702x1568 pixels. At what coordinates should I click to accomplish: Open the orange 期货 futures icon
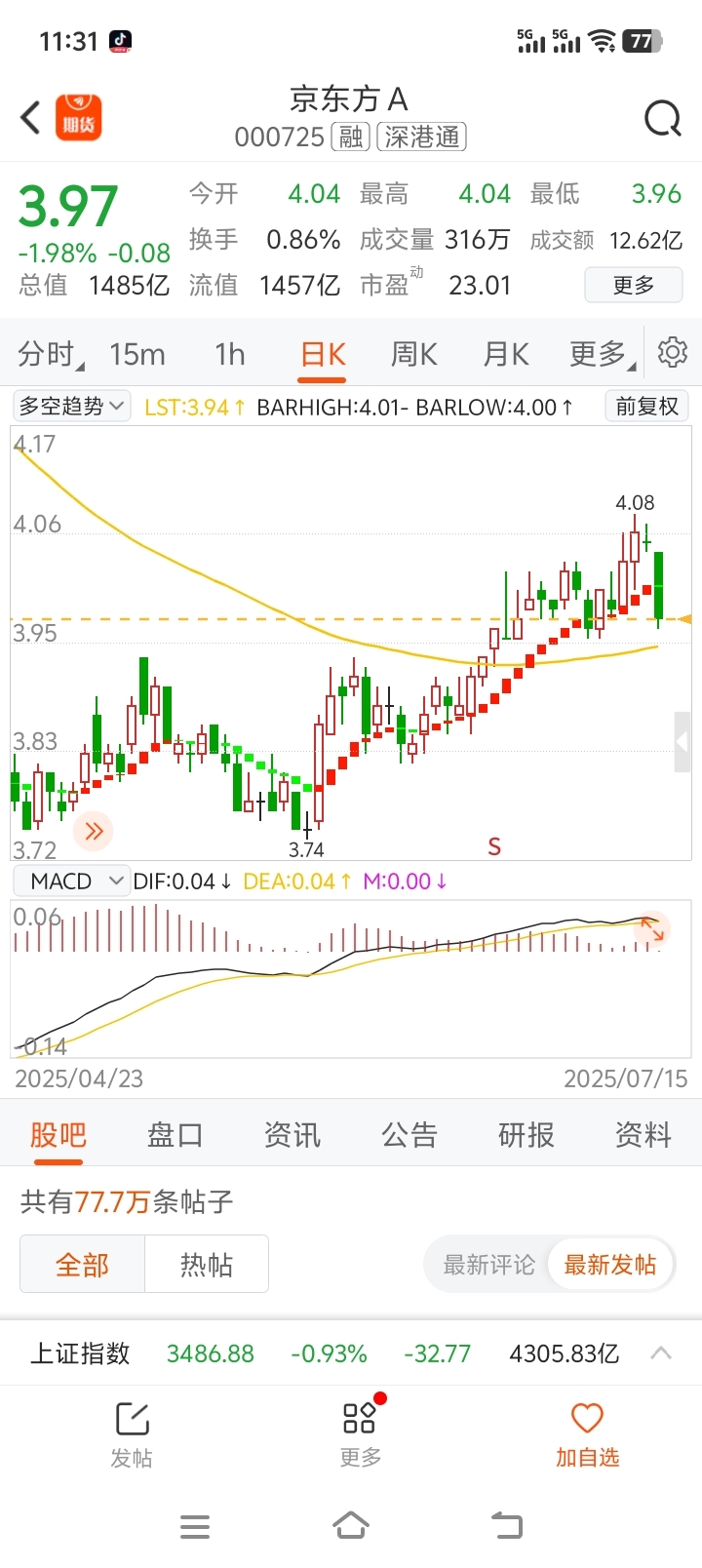click(79, 118)
